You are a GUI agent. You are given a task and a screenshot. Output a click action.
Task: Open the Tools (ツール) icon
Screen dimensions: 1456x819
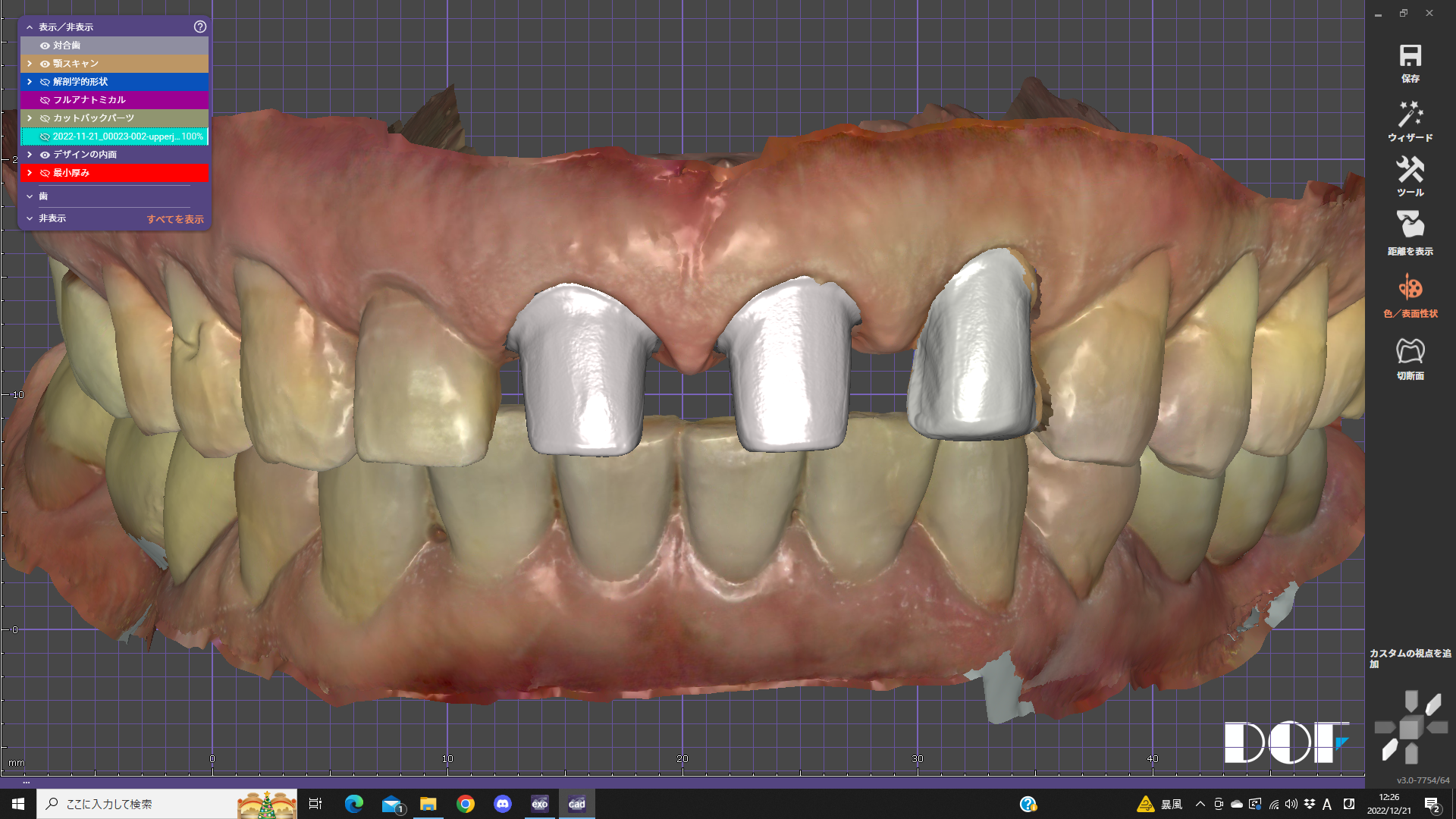[x=1410, y=170]
